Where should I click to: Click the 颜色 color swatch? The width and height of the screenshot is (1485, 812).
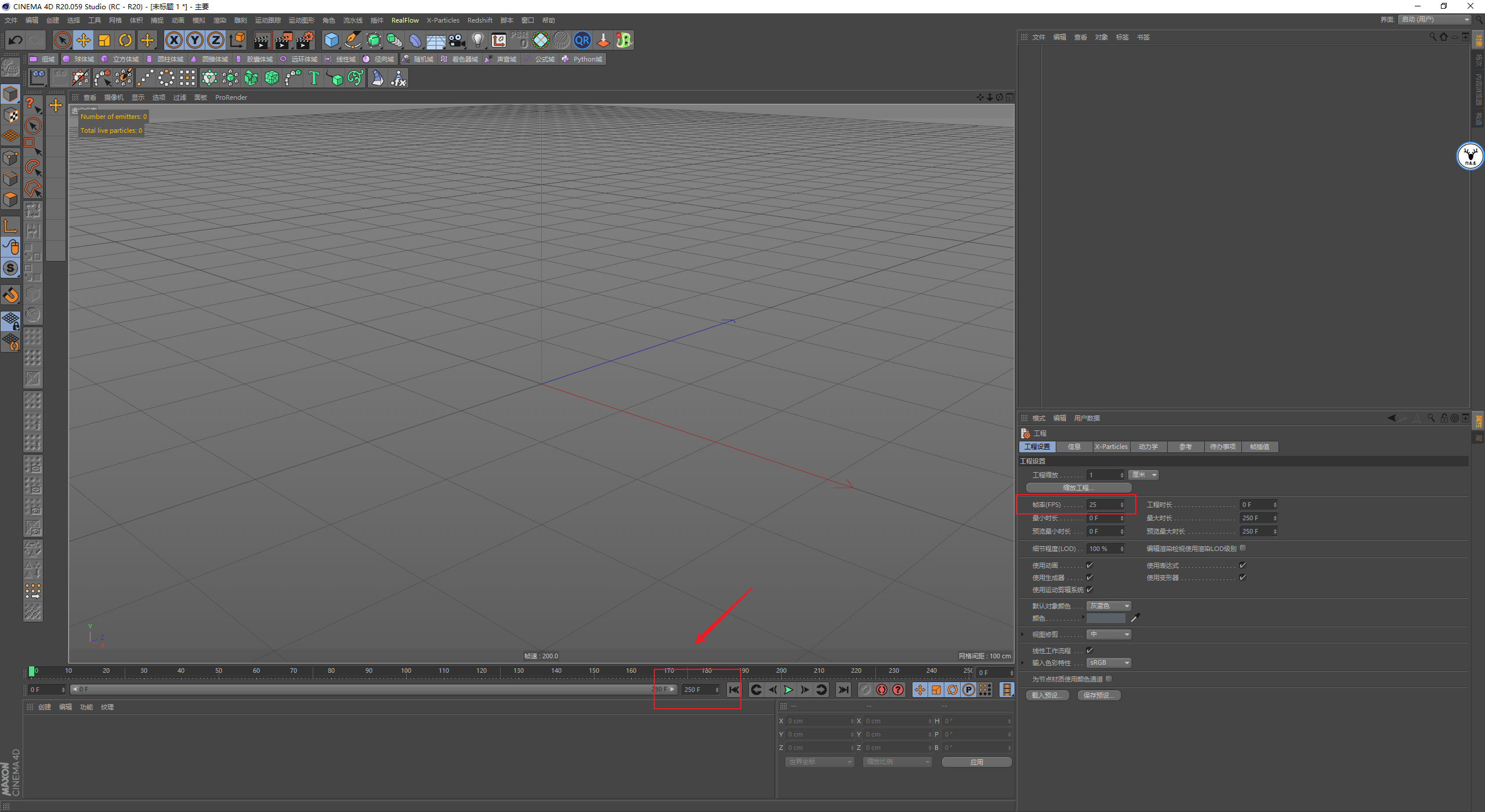click(1106, 618)
